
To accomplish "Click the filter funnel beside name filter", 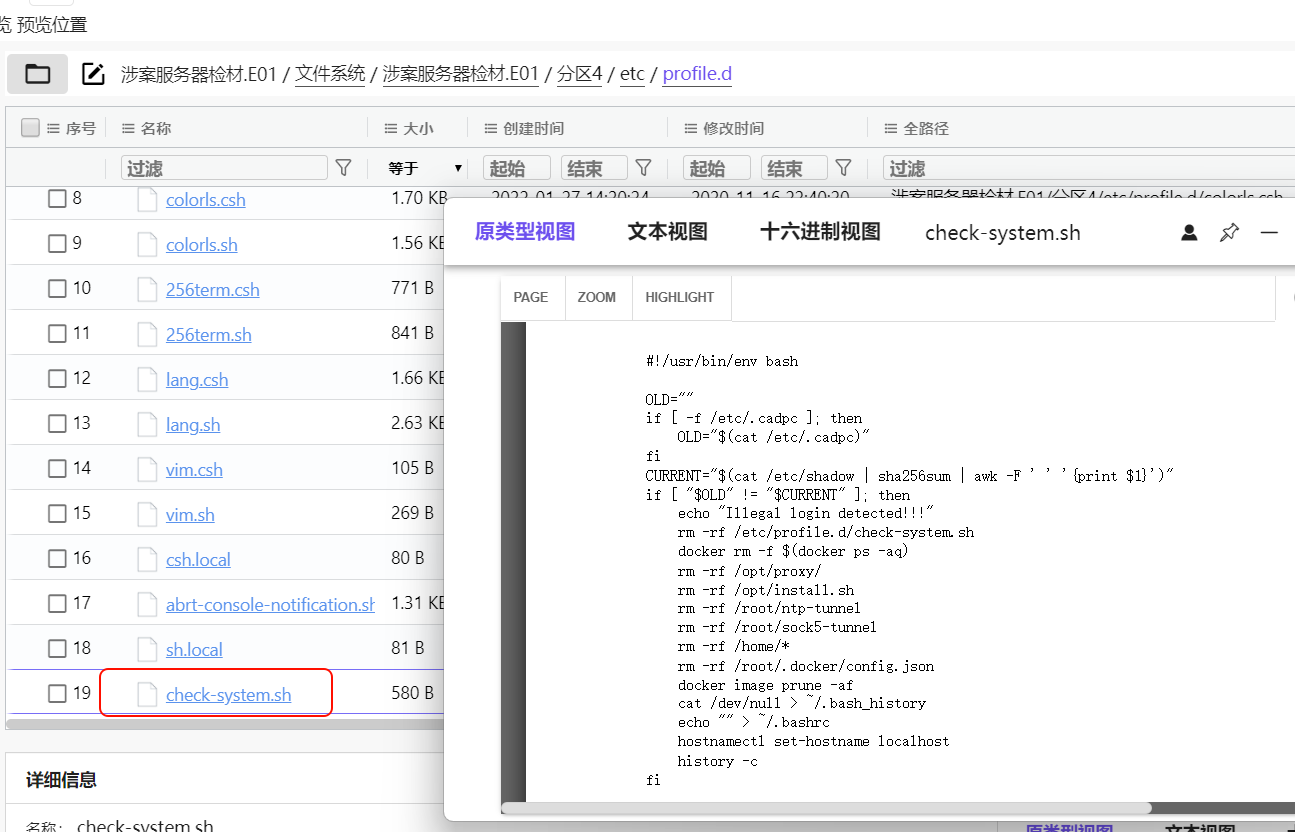I will pos(343,168).
